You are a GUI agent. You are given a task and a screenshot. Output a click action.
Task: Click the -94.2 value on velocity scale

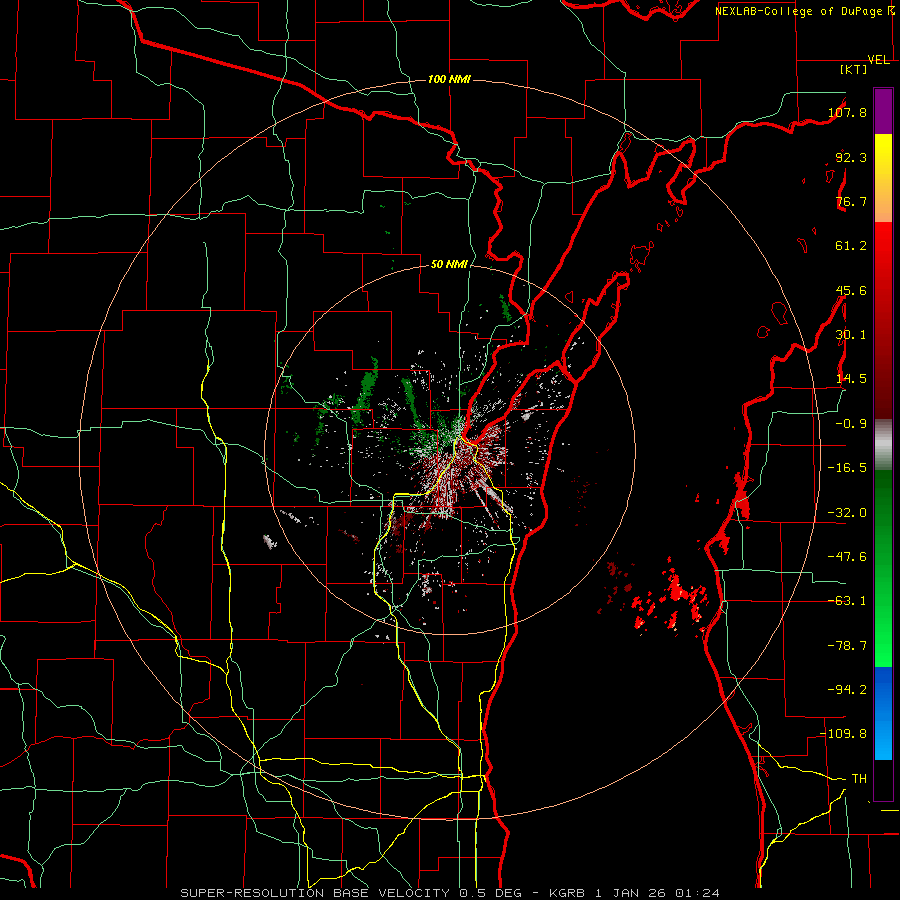pos(847,690)
